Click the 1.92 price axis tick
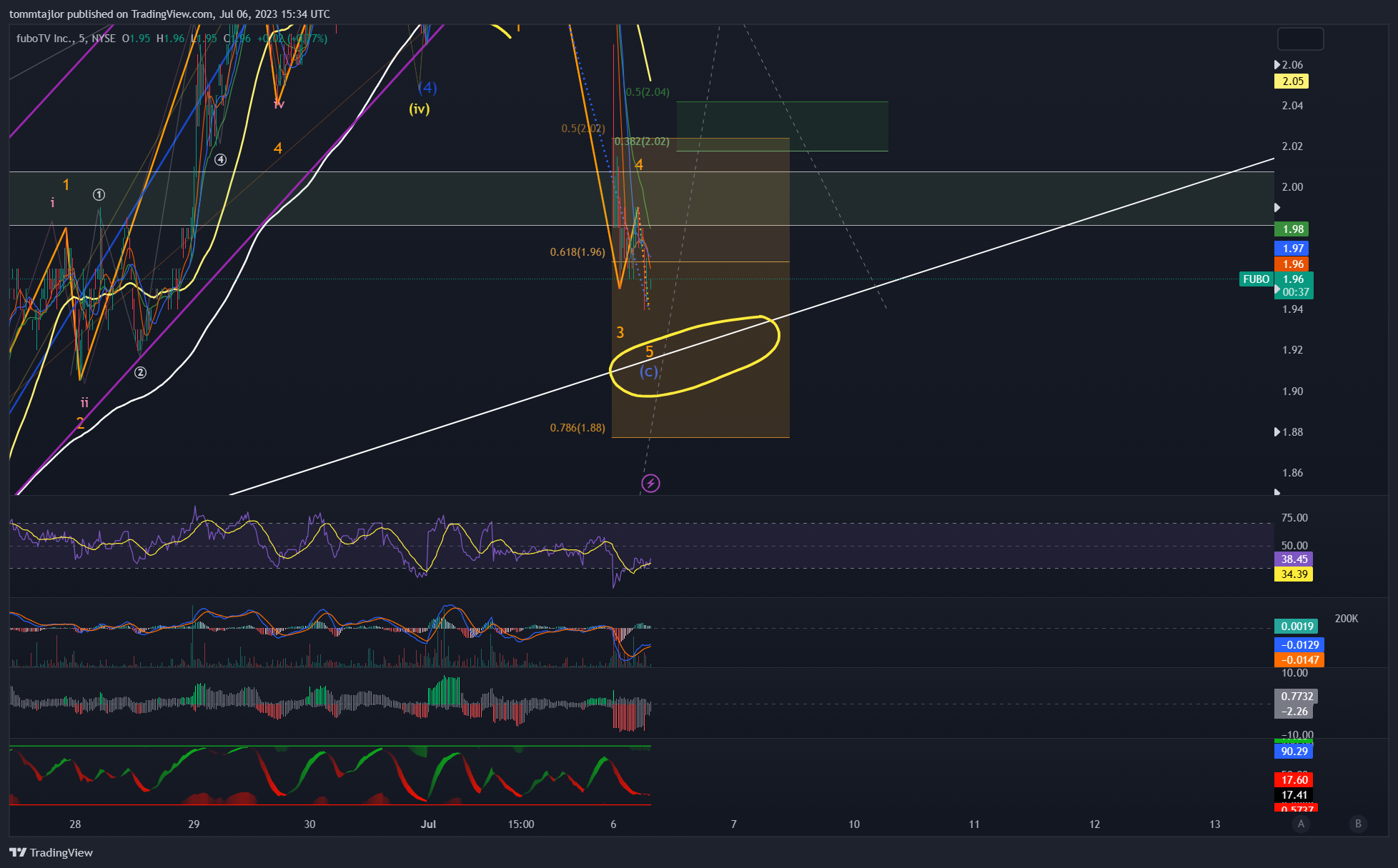1398x868 pixels. (1292, 350)
